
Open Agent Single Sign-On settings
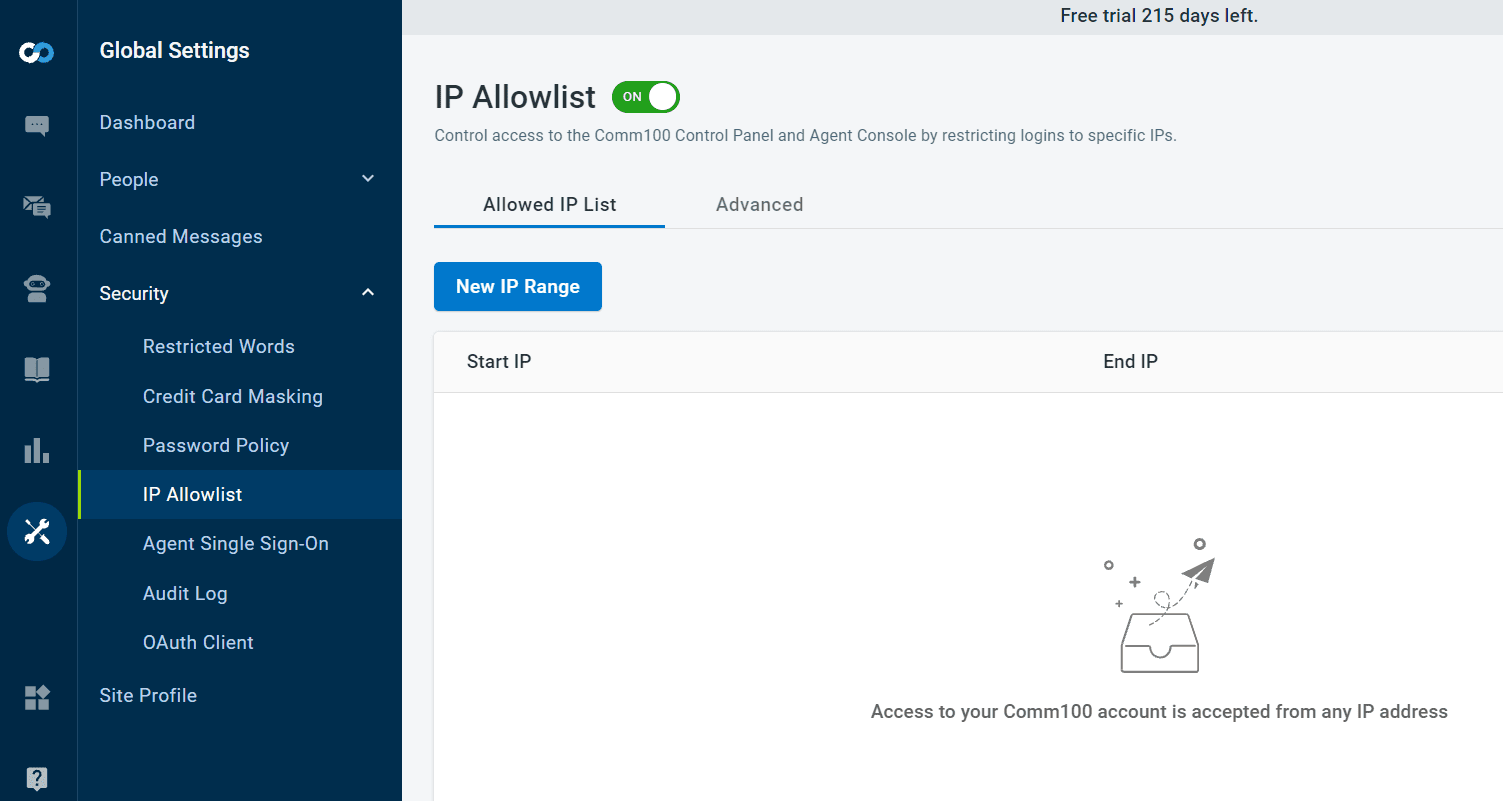[x=236, y=543]
